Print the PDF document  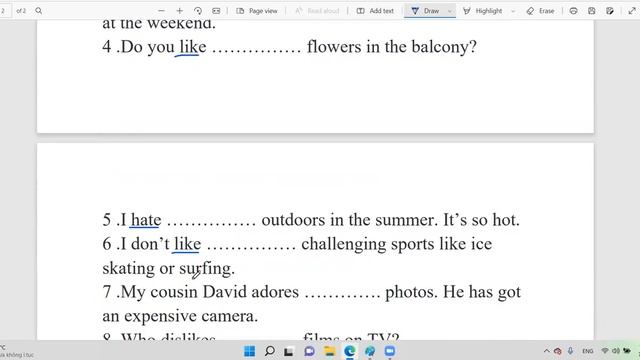[x=573, y=11]
